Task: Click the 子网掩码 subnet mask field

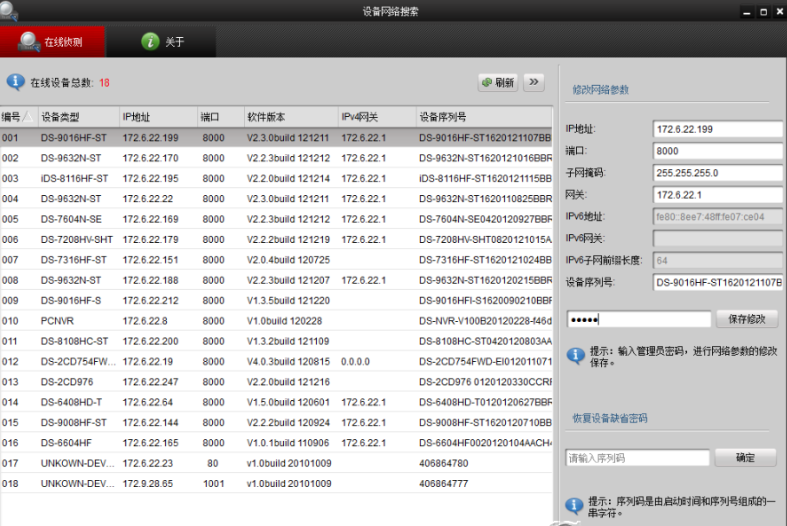Action: (x=716, y=173)
